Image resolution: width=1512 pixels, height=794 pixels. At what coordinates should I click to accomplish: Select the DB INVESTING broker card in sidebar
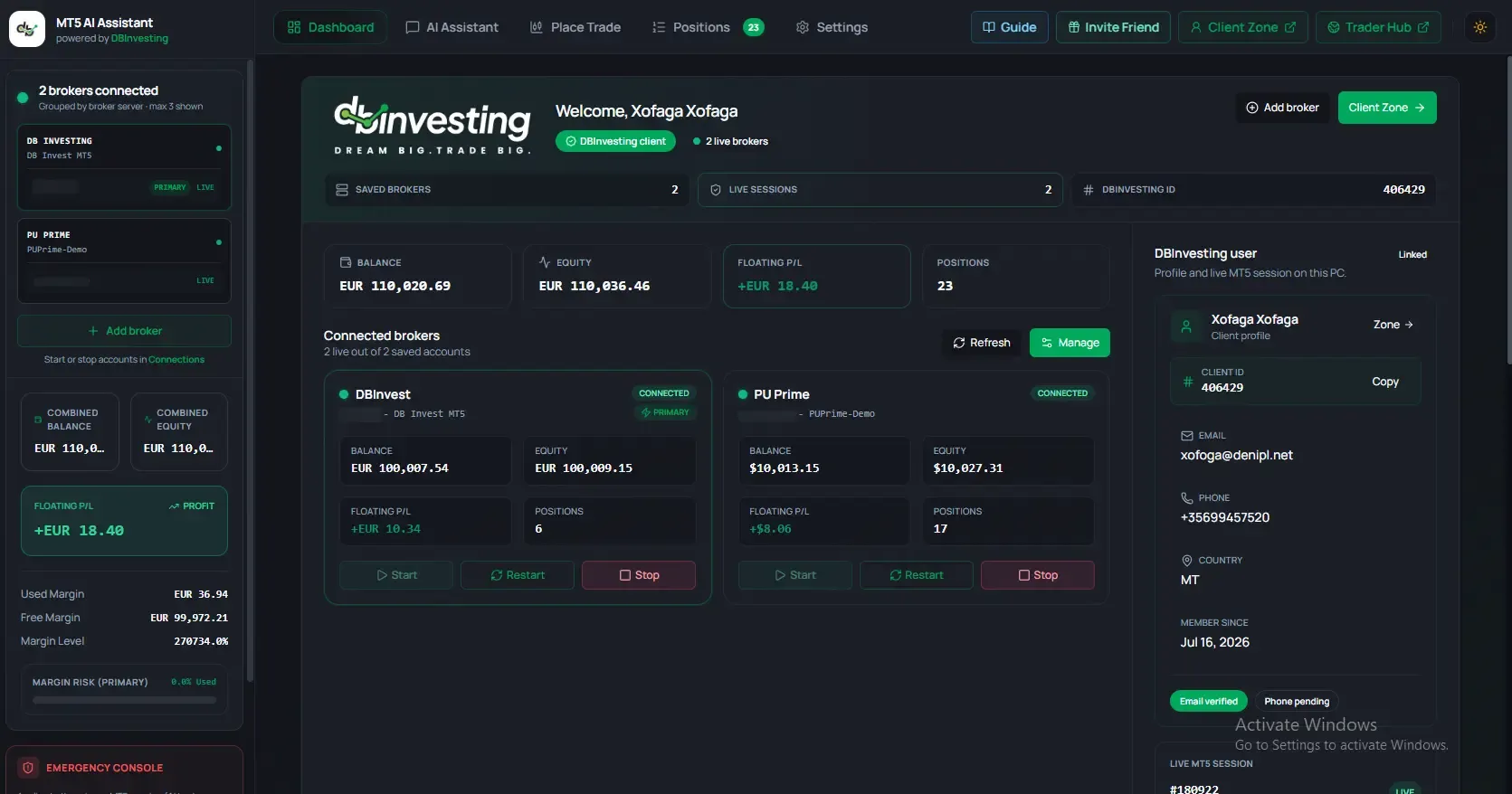pyautogui.click(x=124, y=167)
